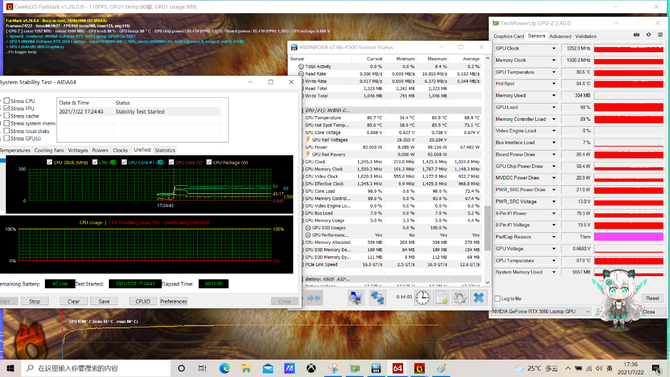Image resolution: width=670 pixels, height=377 pixels.
Task: Click the HWiNFO expand arrows icon
Action: coord(314,298)
